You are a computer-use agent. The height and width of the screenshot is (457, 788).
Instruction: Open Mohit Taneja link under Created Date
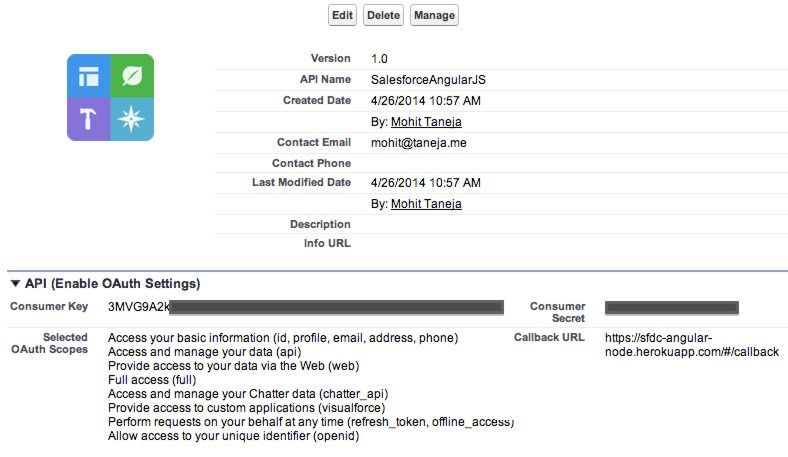(x=426, y=122)
